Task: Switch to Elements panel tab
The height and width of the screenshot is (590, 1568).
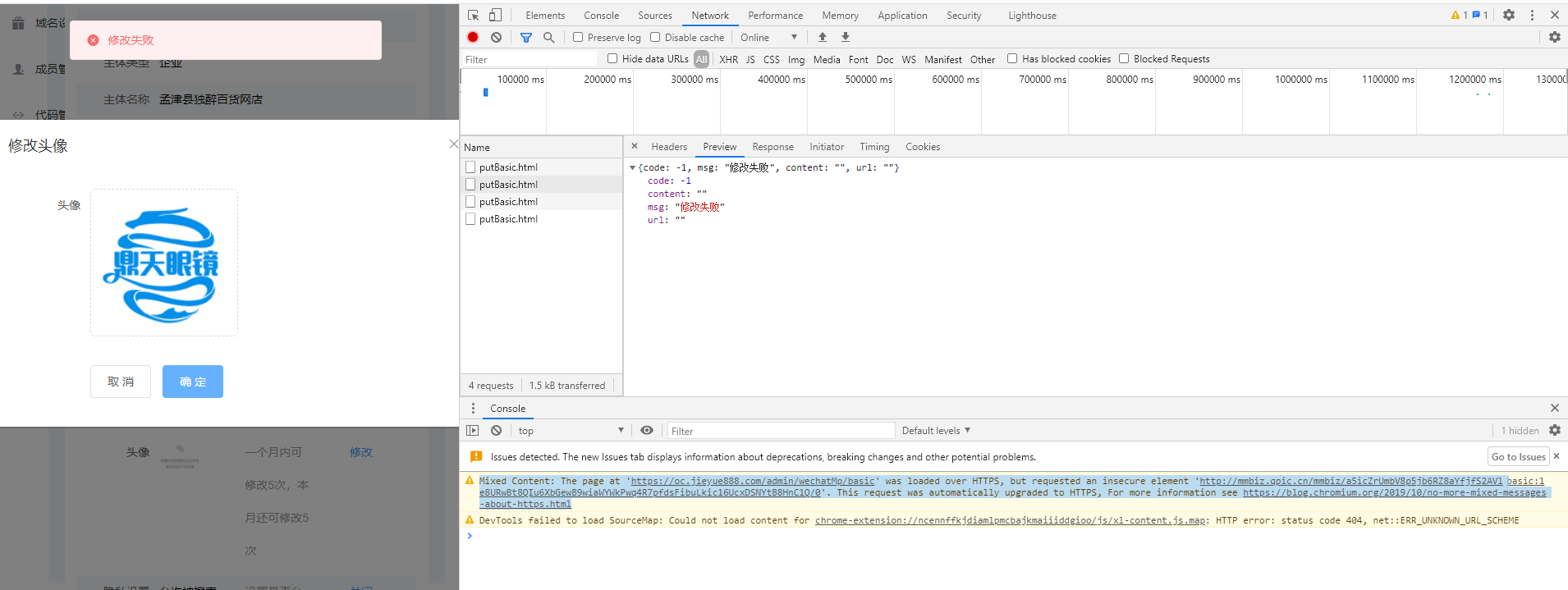Action: pyautogui.click(x=545, y=15)
